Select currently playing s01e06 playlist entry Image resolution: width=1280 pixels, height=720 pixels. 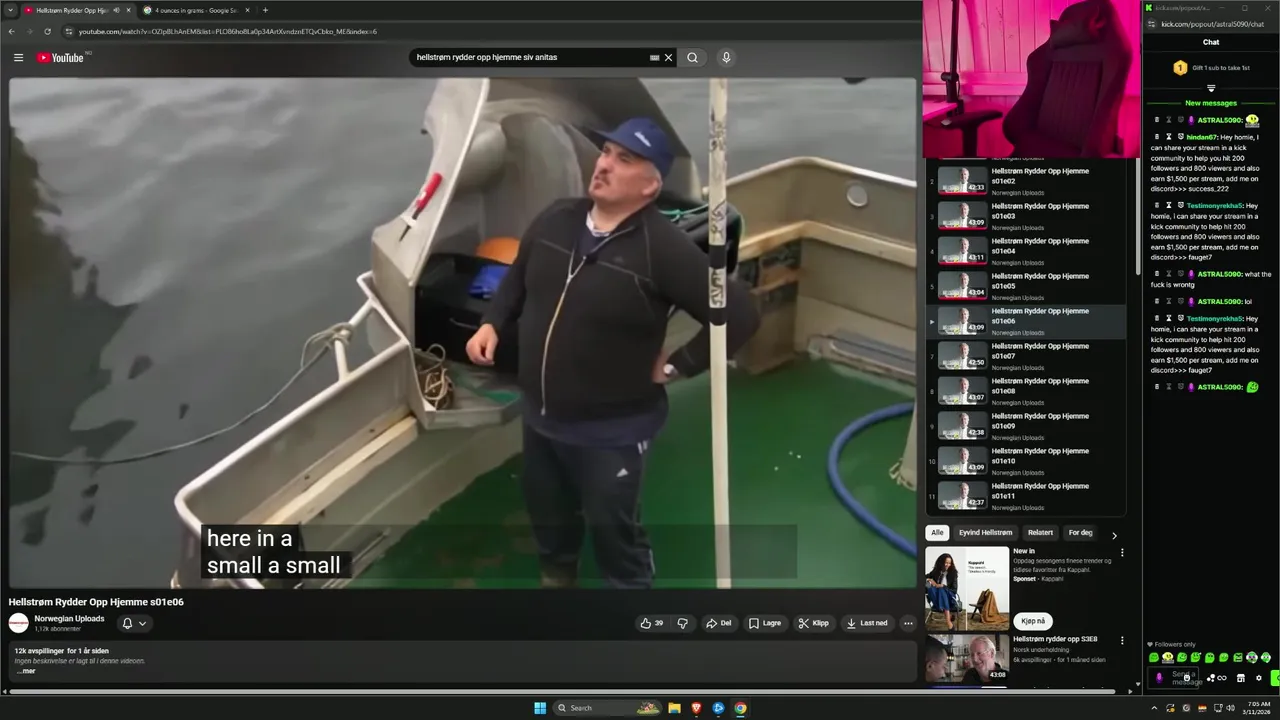(1027, 321)
